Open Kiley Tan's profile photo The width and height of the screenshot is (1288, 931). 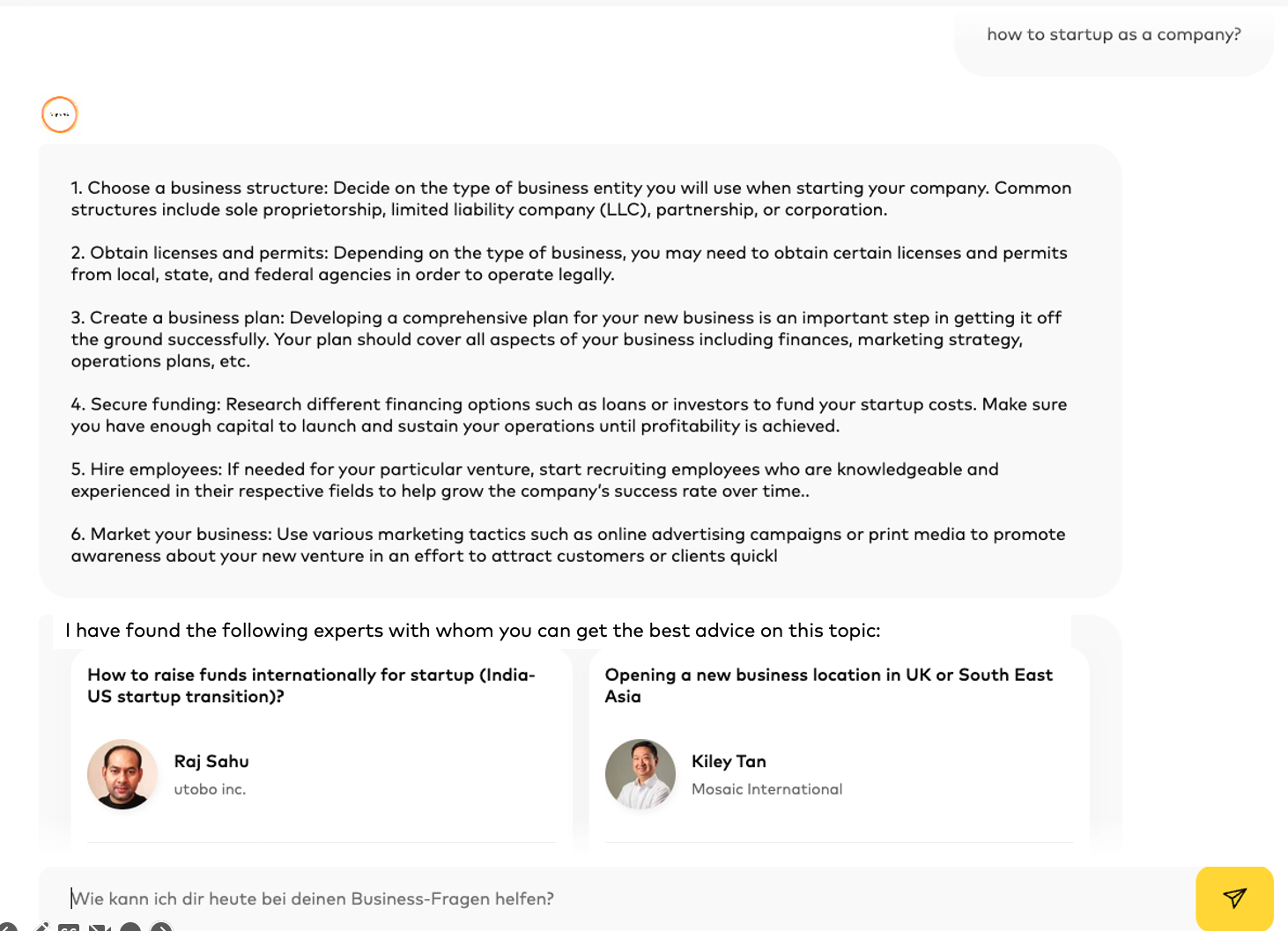click(x=640, y=774)
